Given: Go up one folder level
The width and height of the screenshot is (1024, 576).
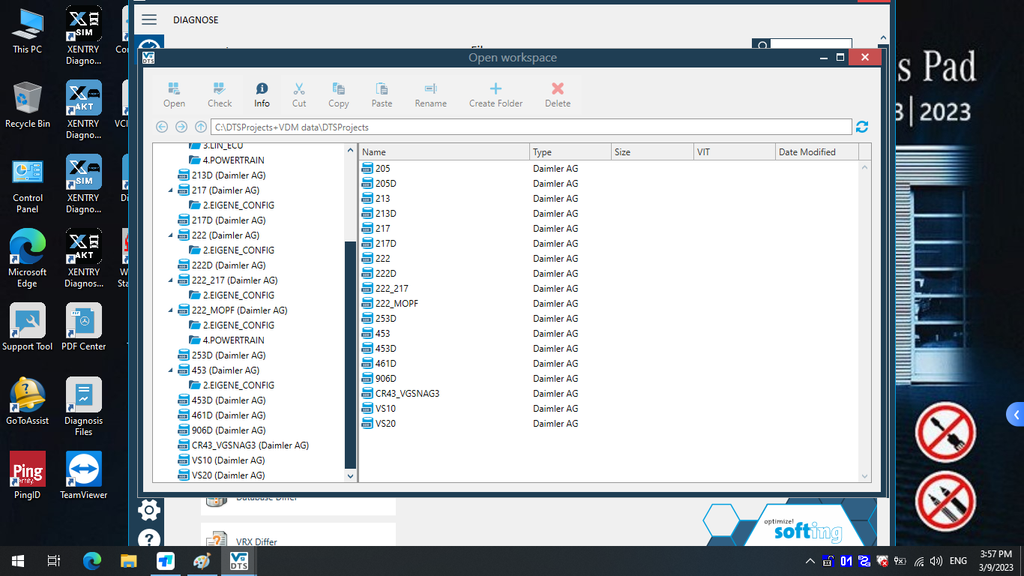Looking at the screenshot, I should (201, 127).
